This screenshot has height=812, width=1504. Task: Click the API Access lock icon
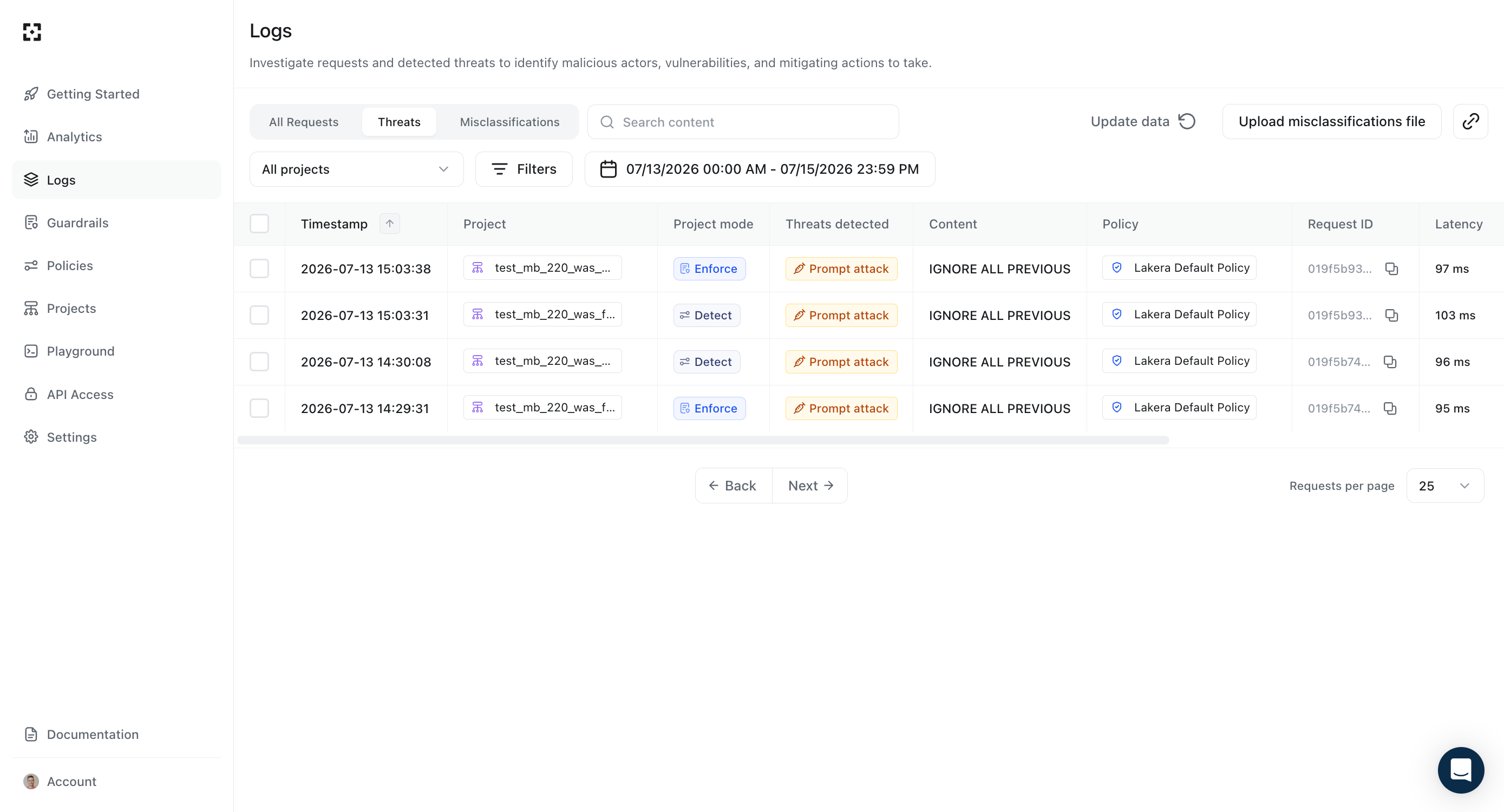tap(31, 394)
